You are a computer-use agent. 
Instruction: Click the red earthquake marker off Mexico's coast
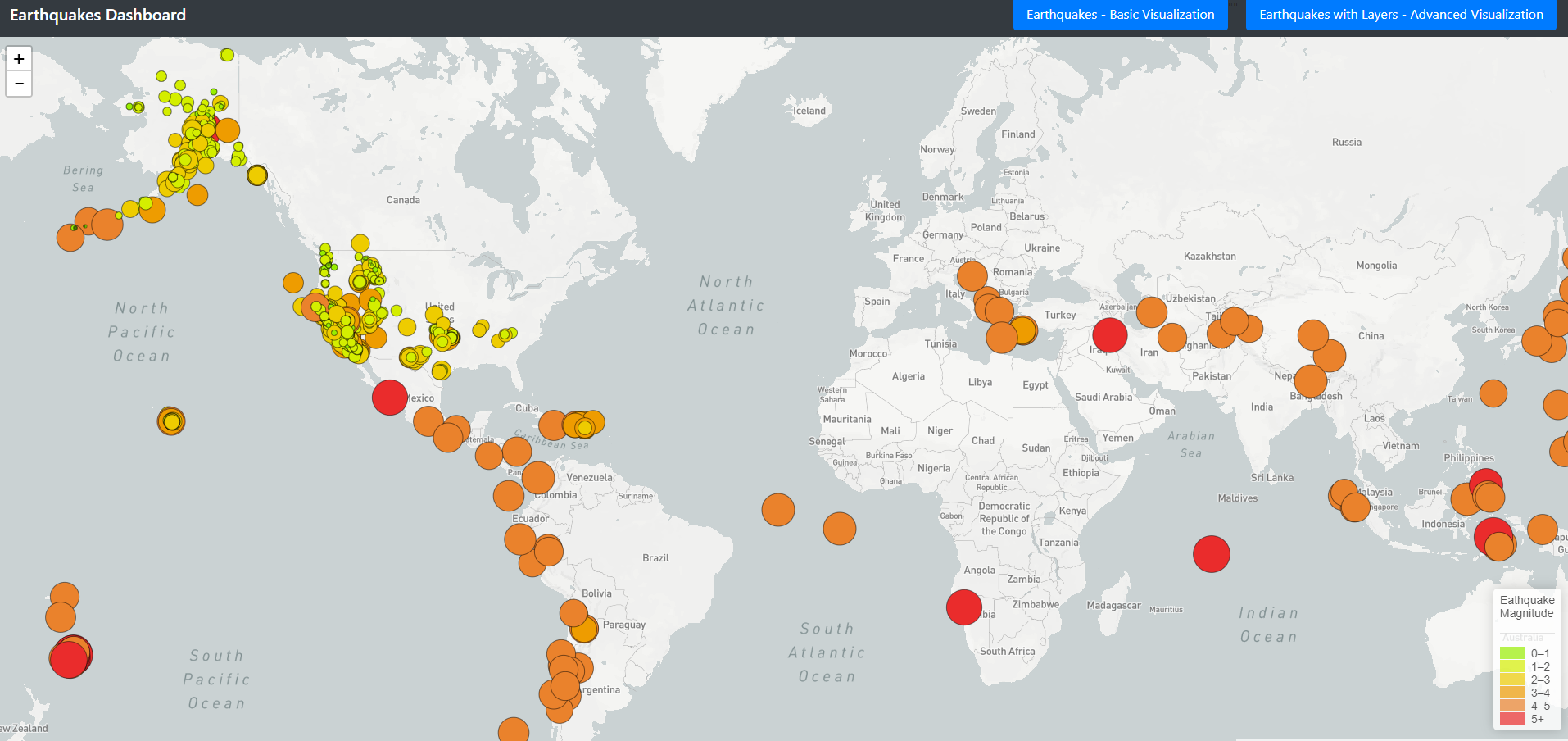point(389,398)
